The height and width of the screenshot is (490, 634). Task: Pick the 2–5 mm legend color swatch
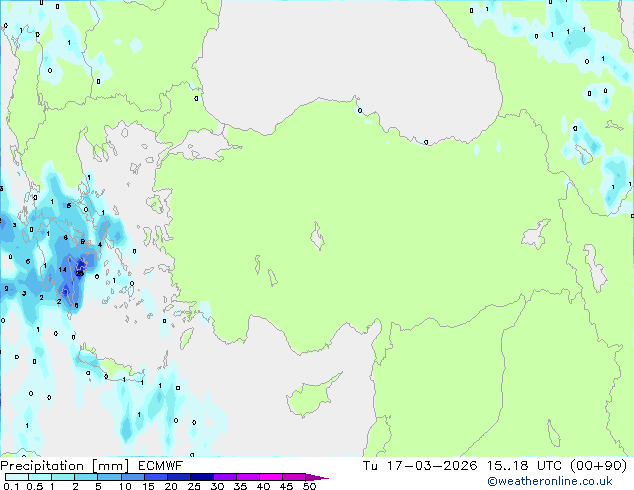pyautogui.click(x=86, y=477)
